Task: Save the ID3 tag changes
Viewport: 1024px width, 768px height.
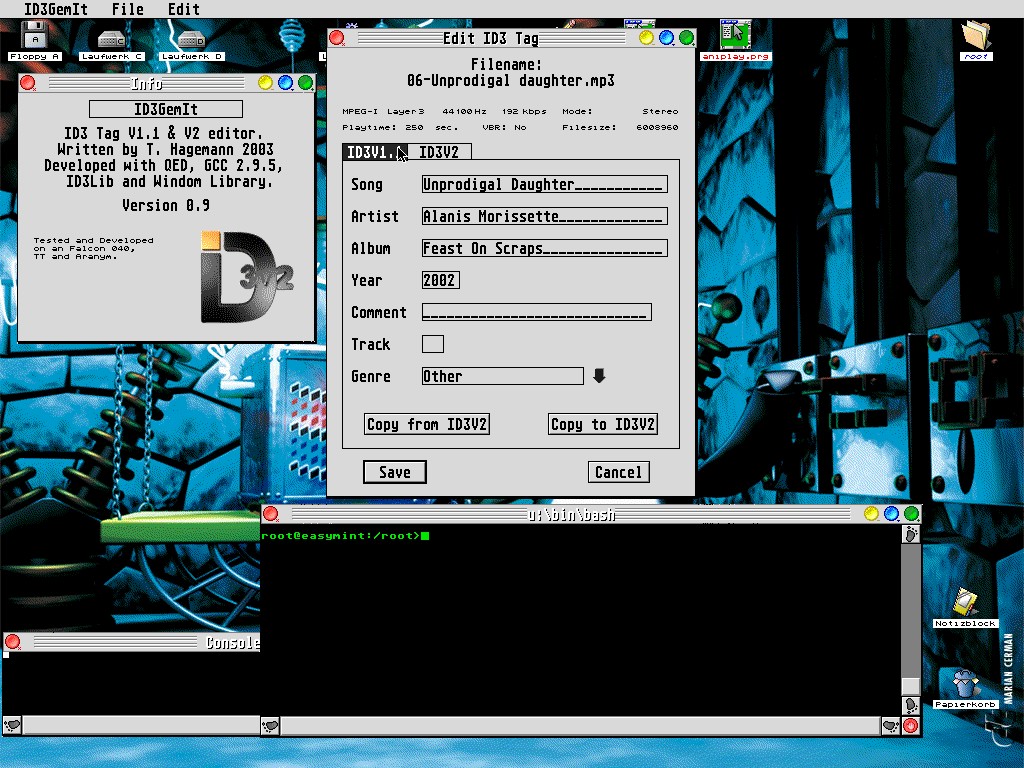Action: (394, 472)
